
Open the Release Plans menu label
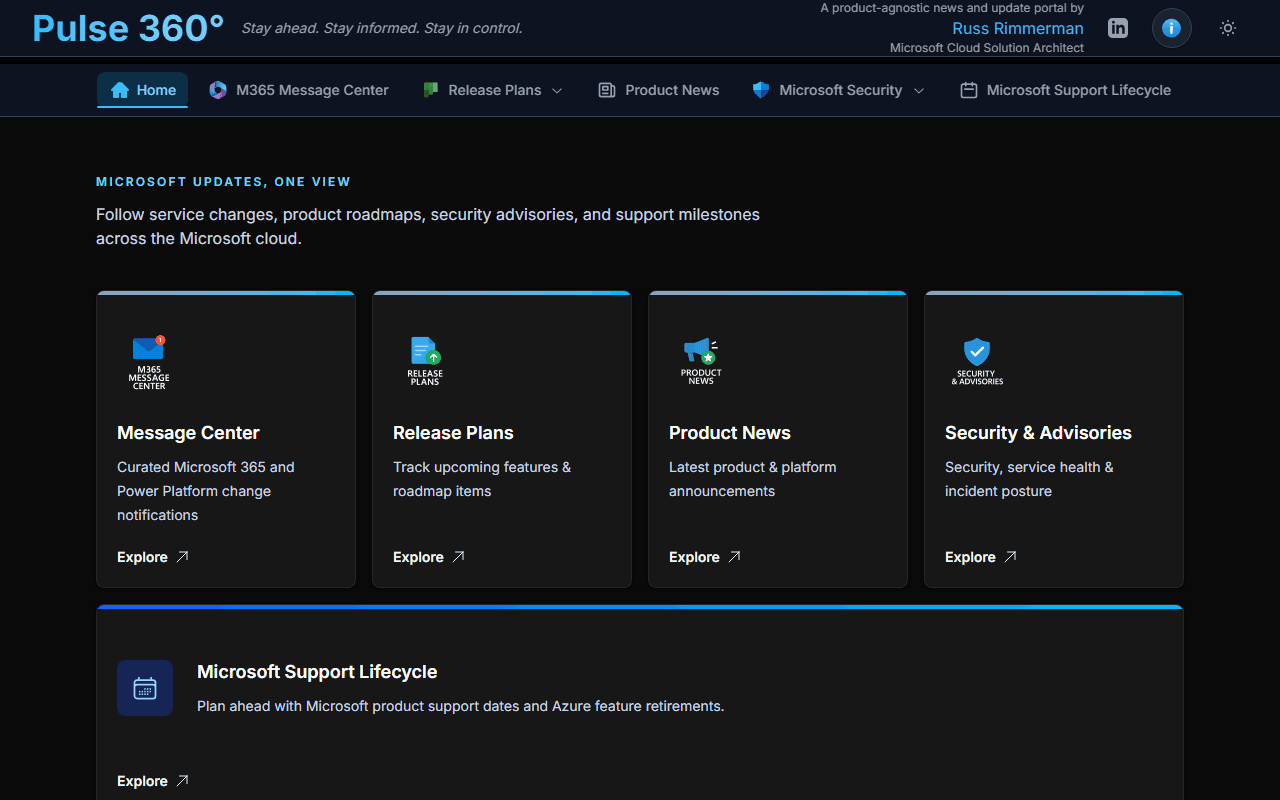click(x=495, y=90)
